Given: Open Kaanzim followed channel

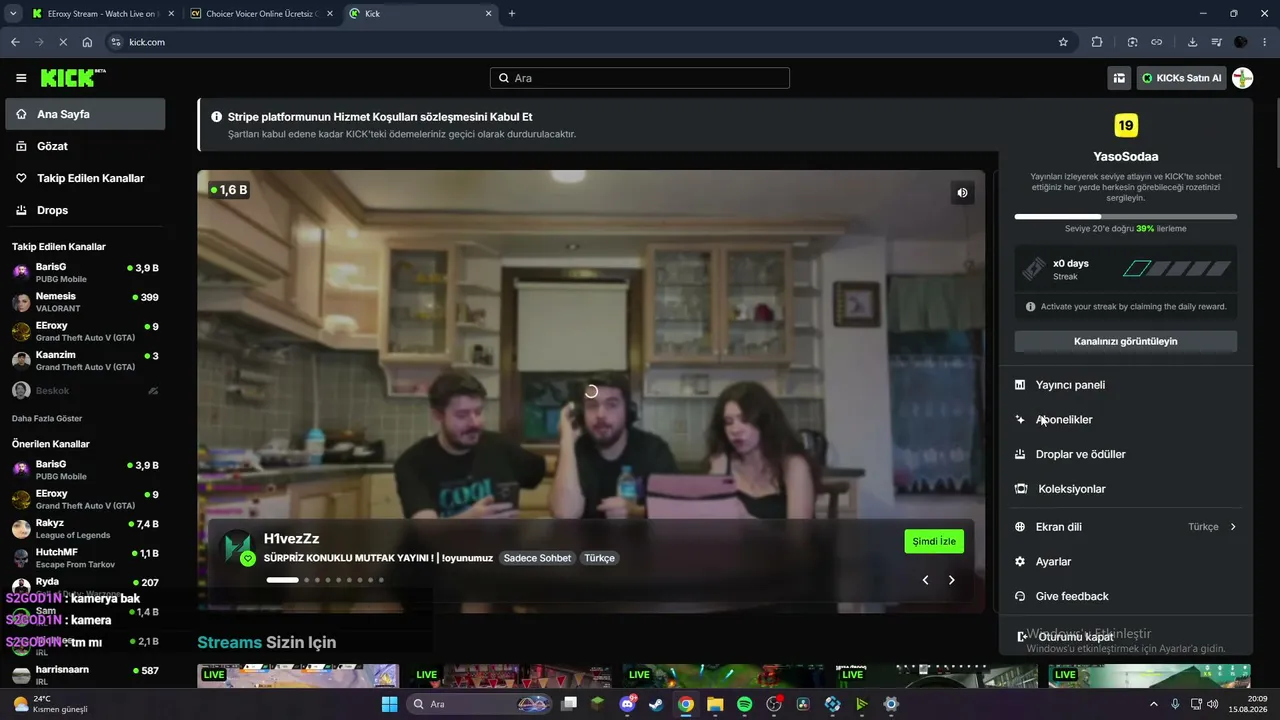Looking at the screenshot, I should (x=85, y=361).
